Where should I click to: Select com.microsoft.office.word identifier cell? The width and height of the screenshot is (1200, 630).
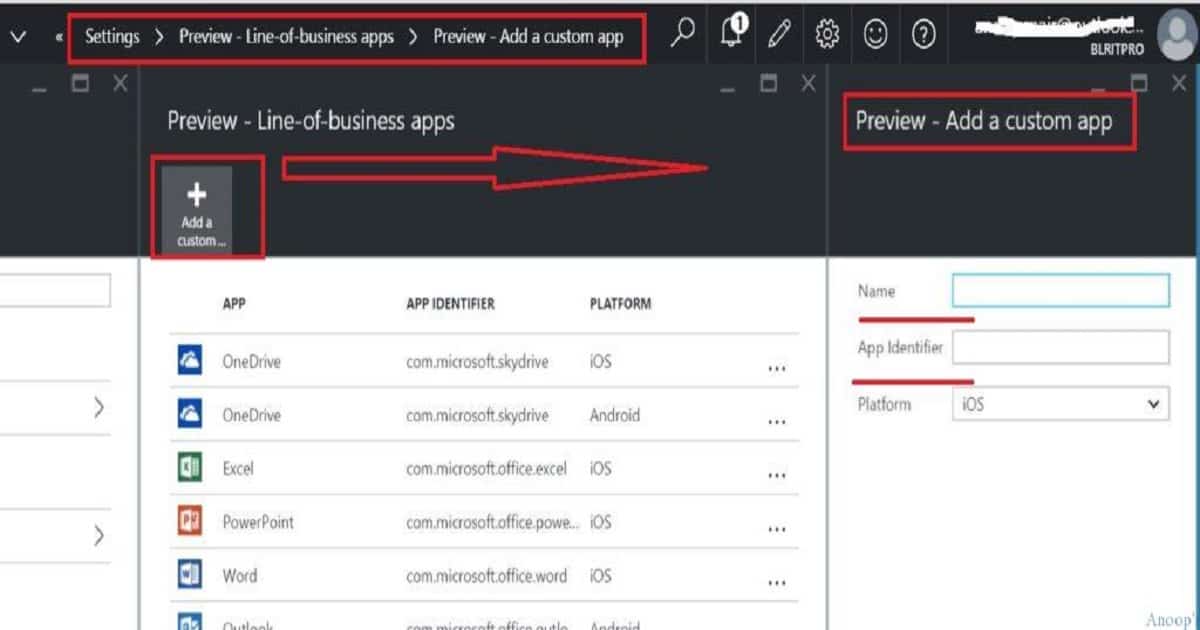(x=486, y=575)
